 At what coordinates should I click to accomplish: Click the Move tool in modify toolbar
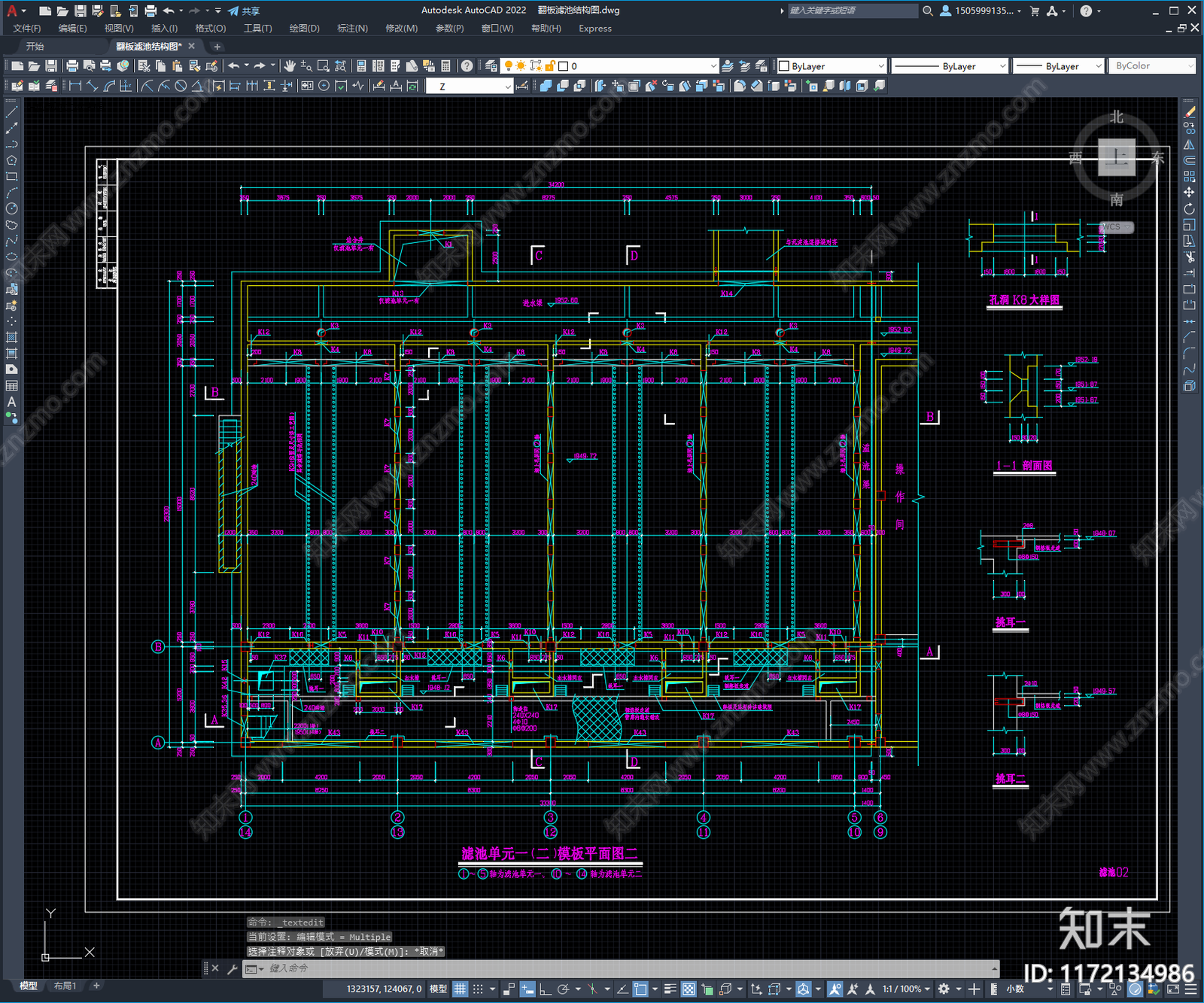(x=1189, y=193)
